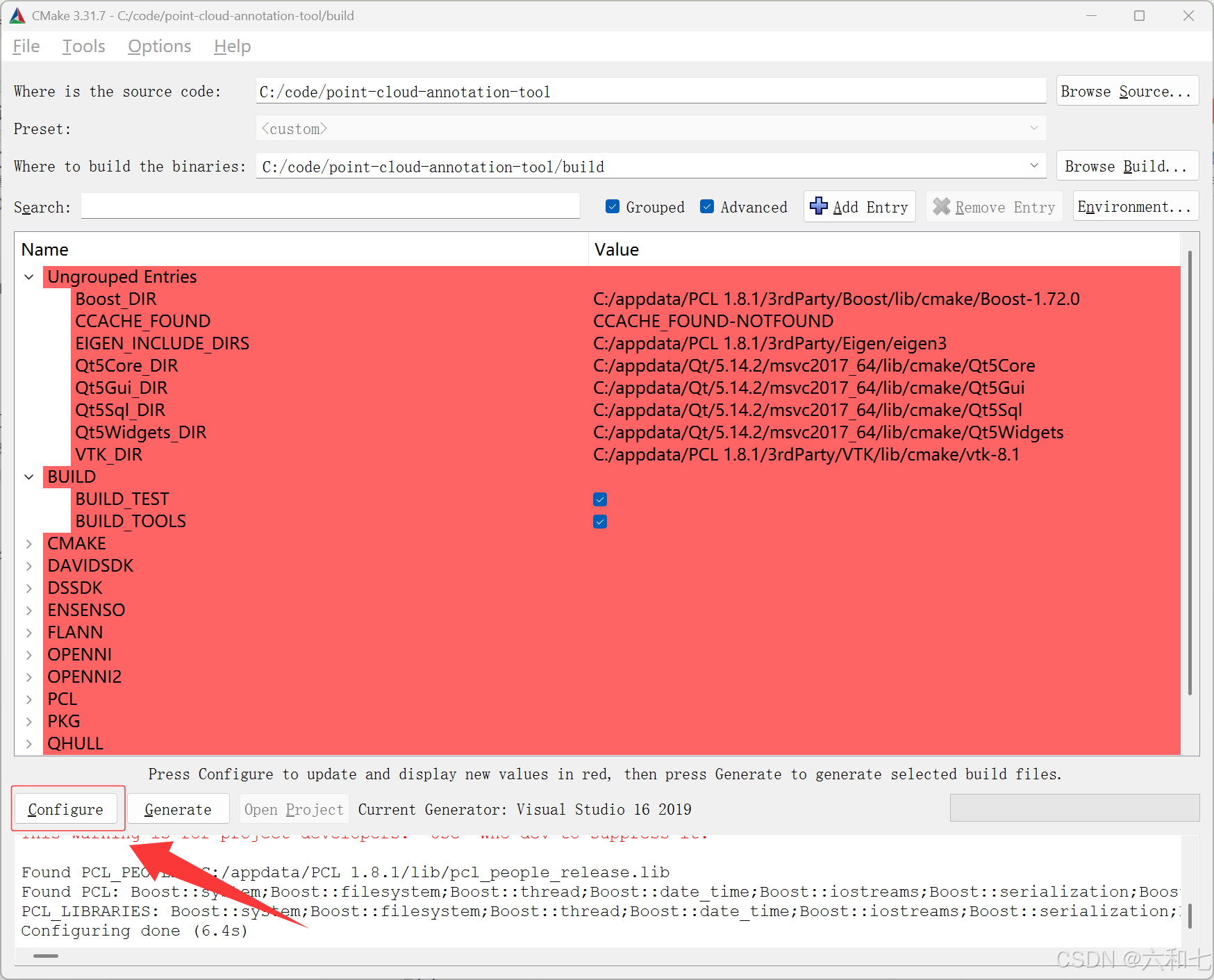Collapse the Ungrouped Entries group
This screenshot has width=1214, height=980.
coord(29,277)
